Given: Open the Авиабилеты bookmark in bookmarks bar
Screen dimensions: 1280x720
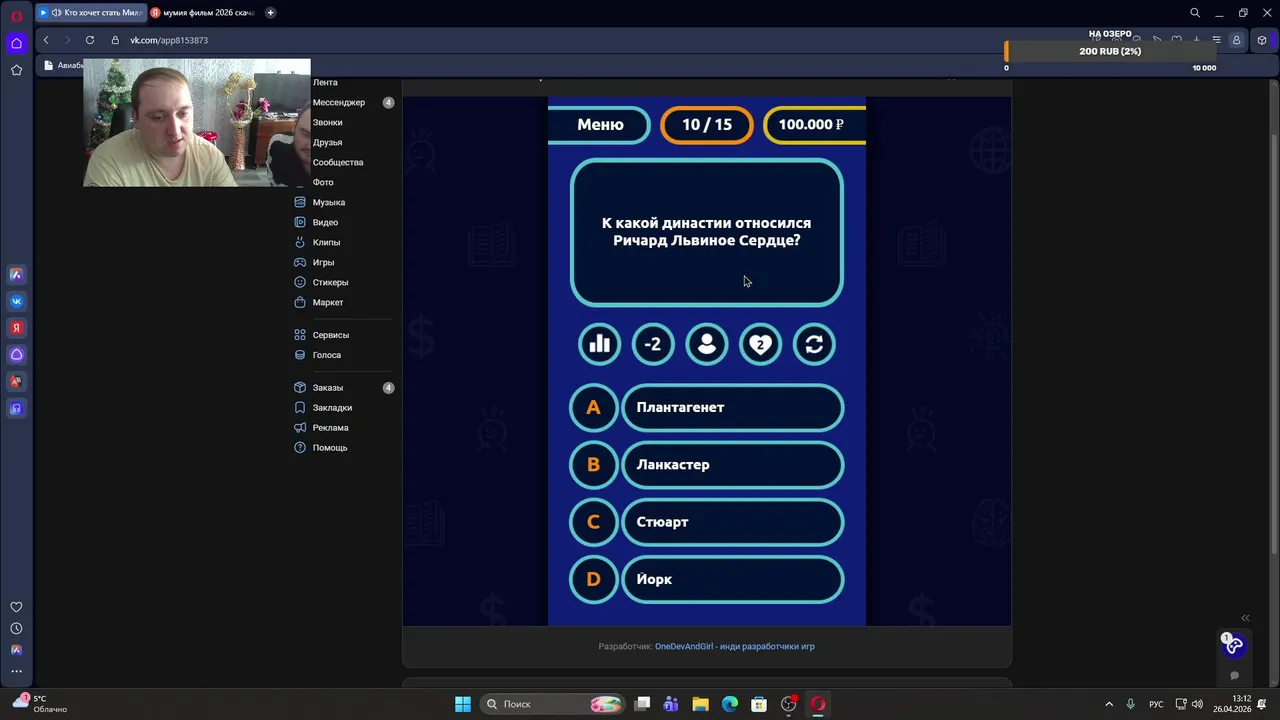Looking at the screenshot, I should click(x=64, y=66).
